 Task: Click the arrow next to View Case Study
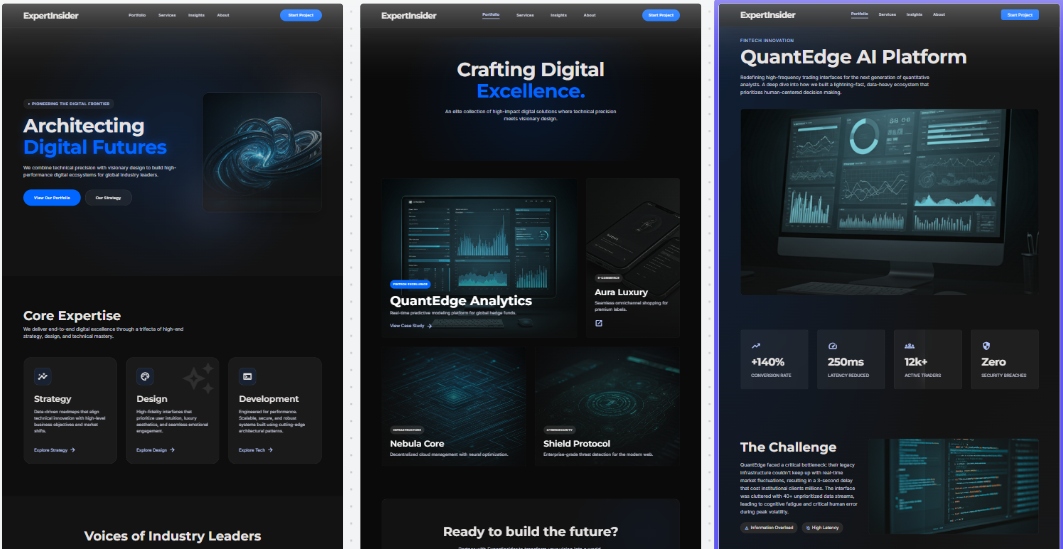[x=430, y=326]
